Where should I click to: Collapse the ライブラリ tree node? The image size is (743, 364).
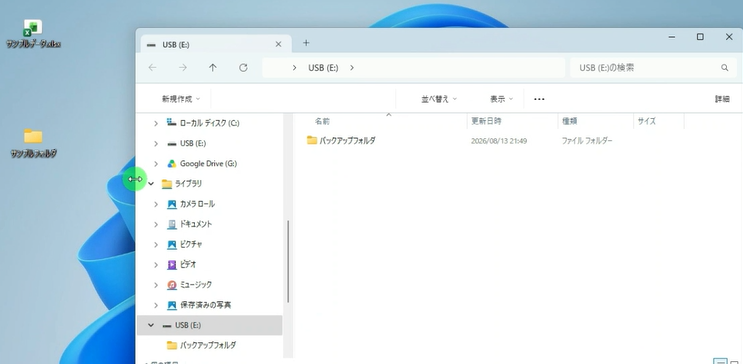[151, 183]
